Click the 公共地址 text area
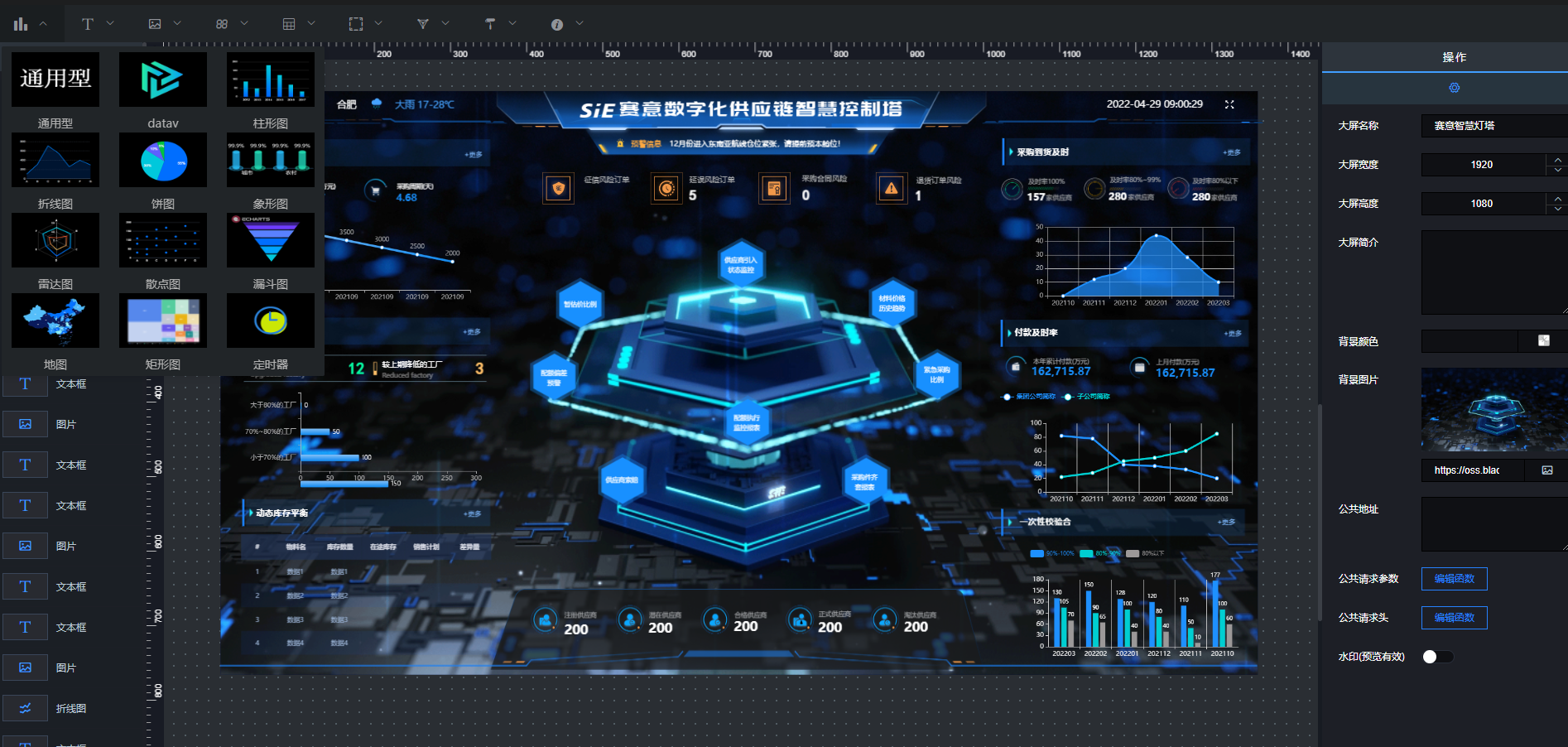This screenshot has height=747, width=1568. click(x=1494, y=524)
